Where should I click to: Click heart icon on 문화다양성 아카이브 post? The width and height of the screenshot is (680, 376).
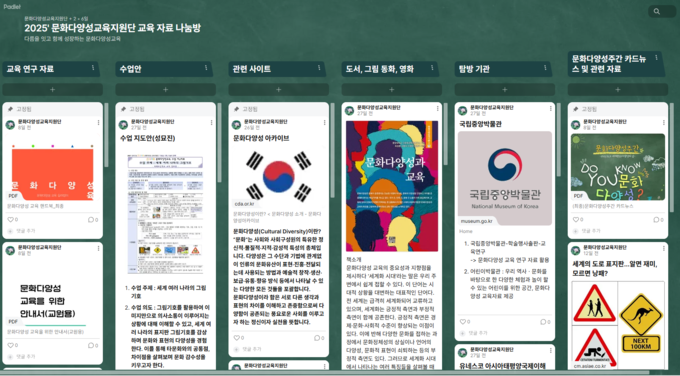pos(236,338)
